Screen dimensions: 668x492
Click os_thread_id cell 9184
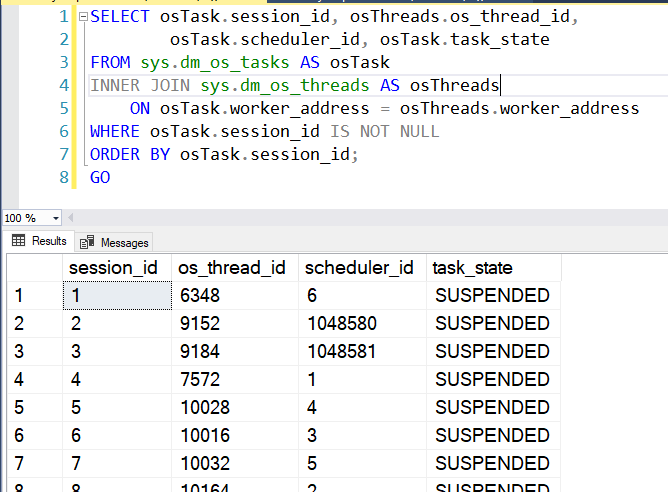point(235,351)
